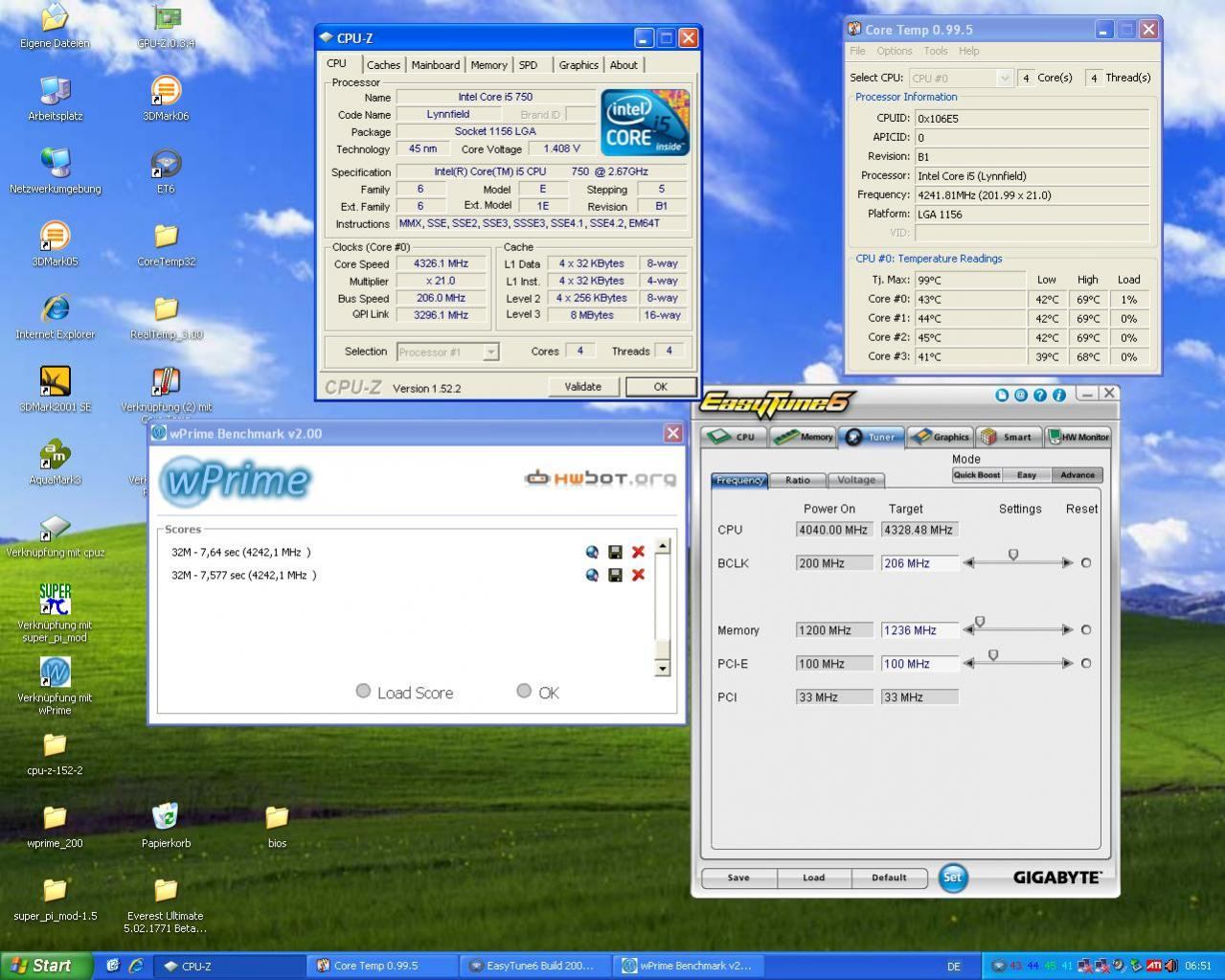Click Load button in EasyTune6
The height and width of the screenshot is (980, 1225).
pyautogui.click(x=813, y=877)
